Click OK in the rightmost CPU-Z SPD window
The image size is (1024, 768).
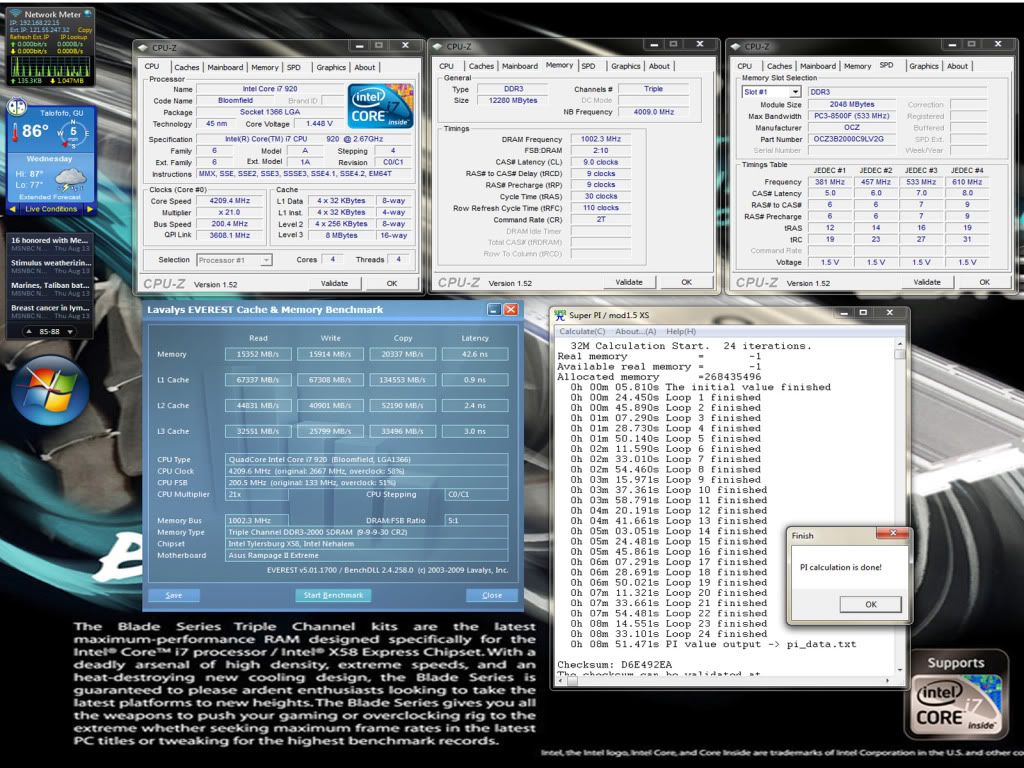[x=984, y=282]
